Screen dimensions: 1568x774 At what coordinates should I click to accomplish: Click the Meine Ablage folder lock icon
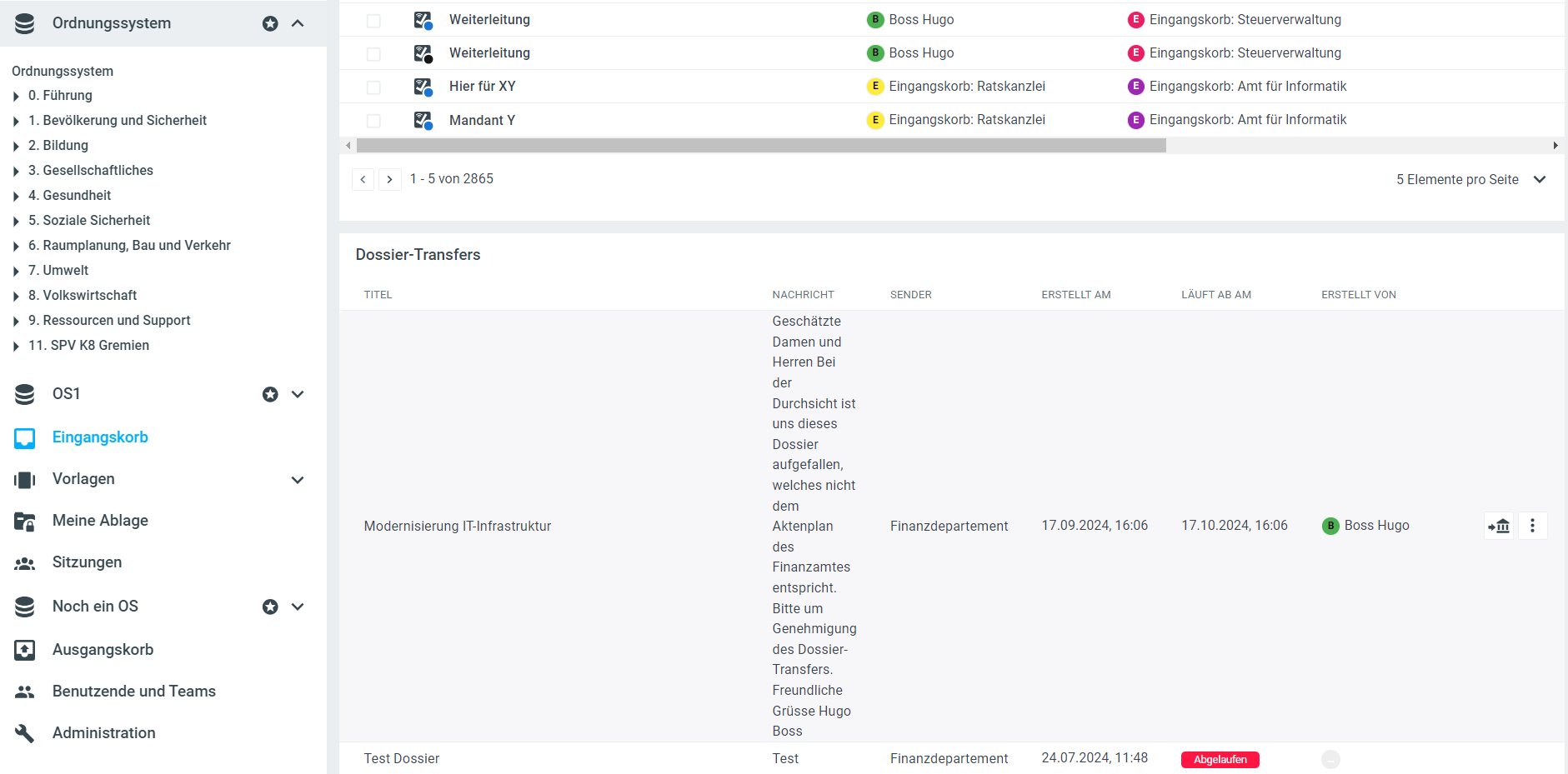click(25, 522)
